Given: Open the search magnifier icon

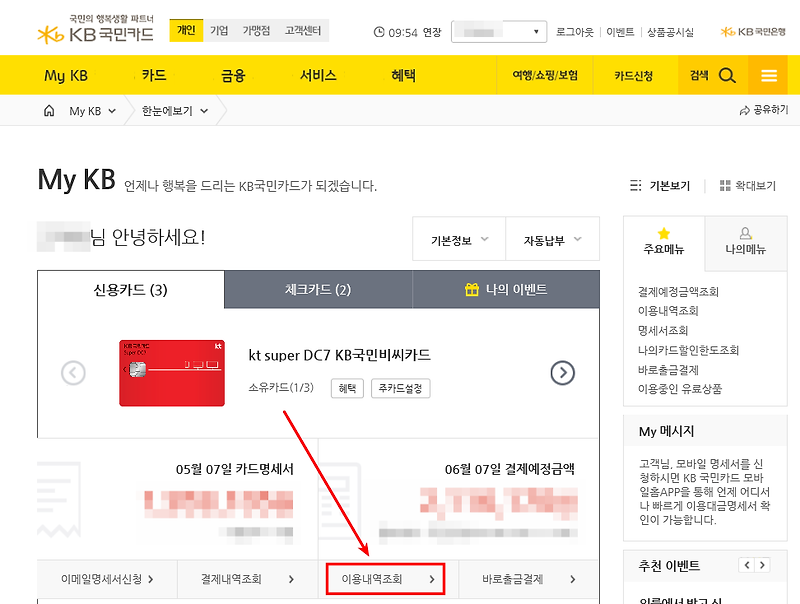Looking at the screenshot, I should [x=727, y=76].
